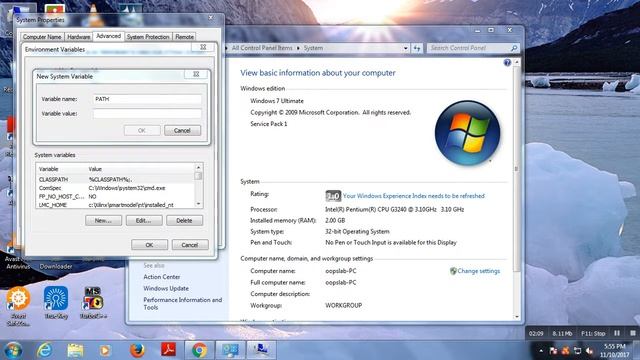Image resolution: width=640 pixels, height=360 pixels.
Task: Open Windows Experience Index refresh link
Action: coord(413,196)
